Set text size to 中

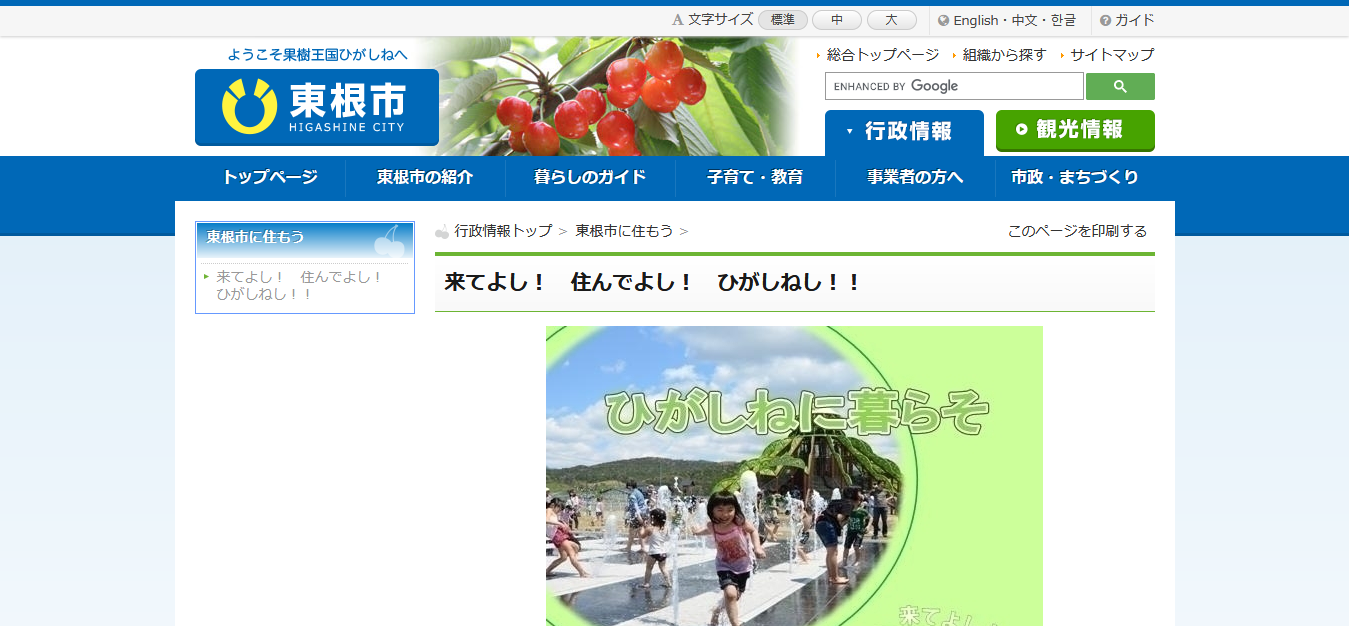click(x=837, y=20)
